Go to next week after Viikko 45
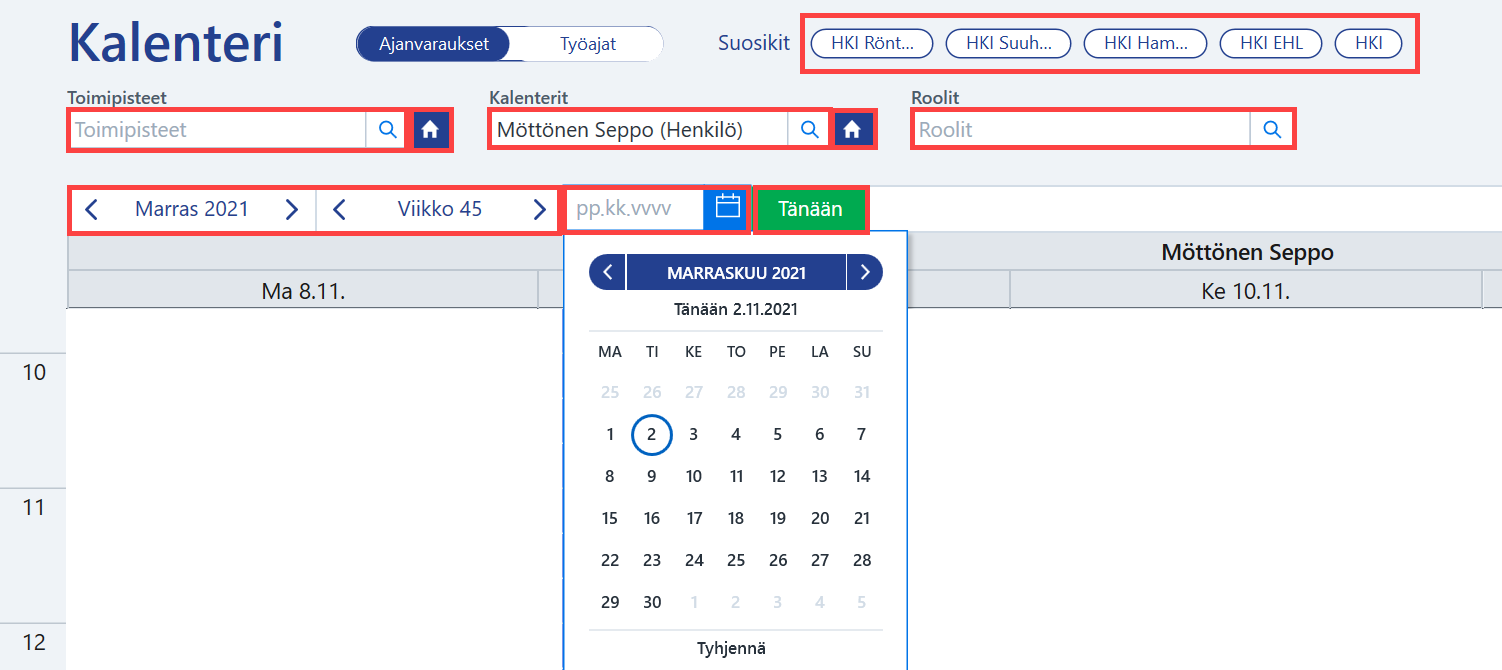 [539, 209]
